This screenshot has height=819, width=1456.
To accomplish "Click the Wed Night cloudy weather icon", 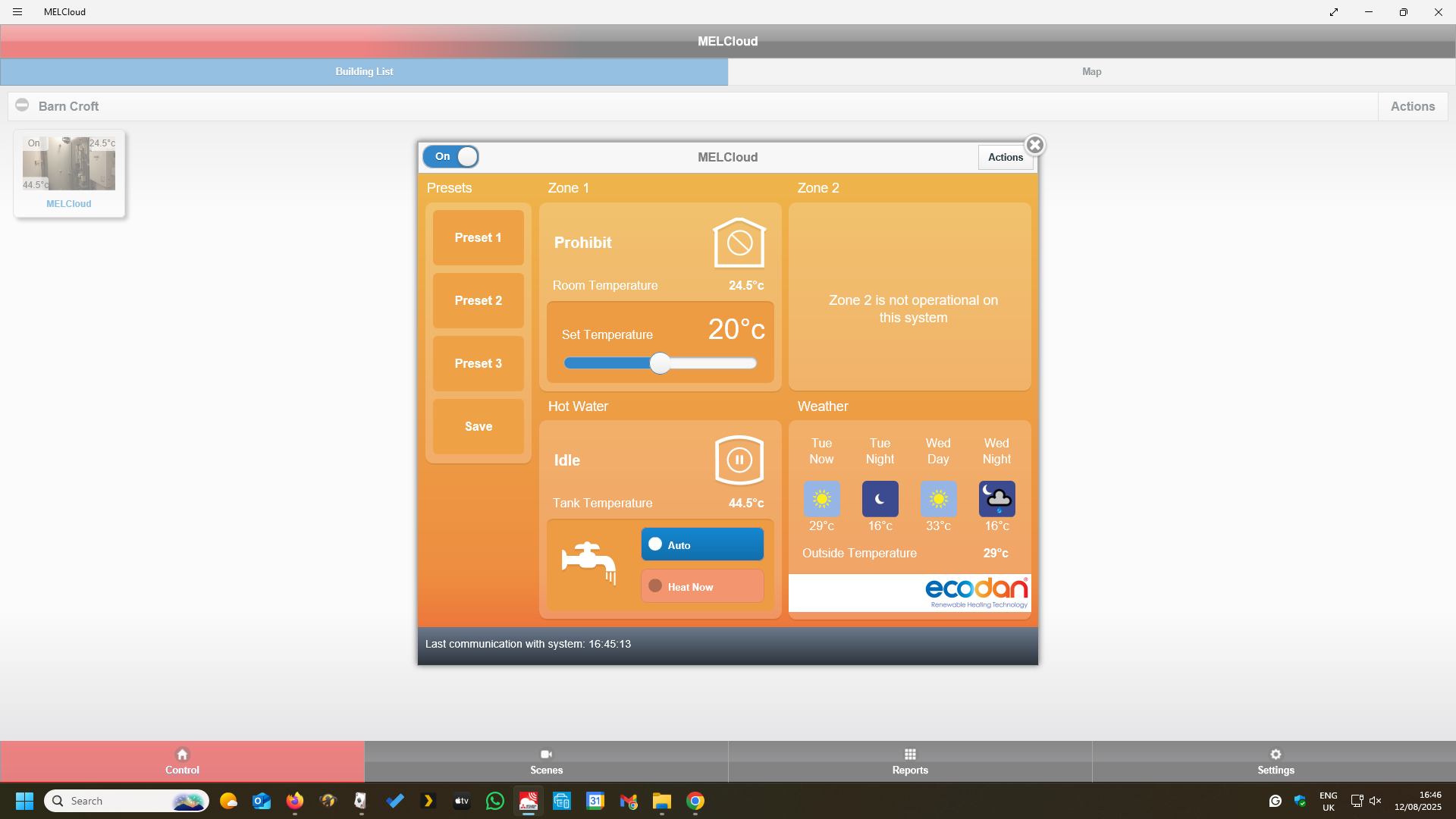I will coord(996,499).
